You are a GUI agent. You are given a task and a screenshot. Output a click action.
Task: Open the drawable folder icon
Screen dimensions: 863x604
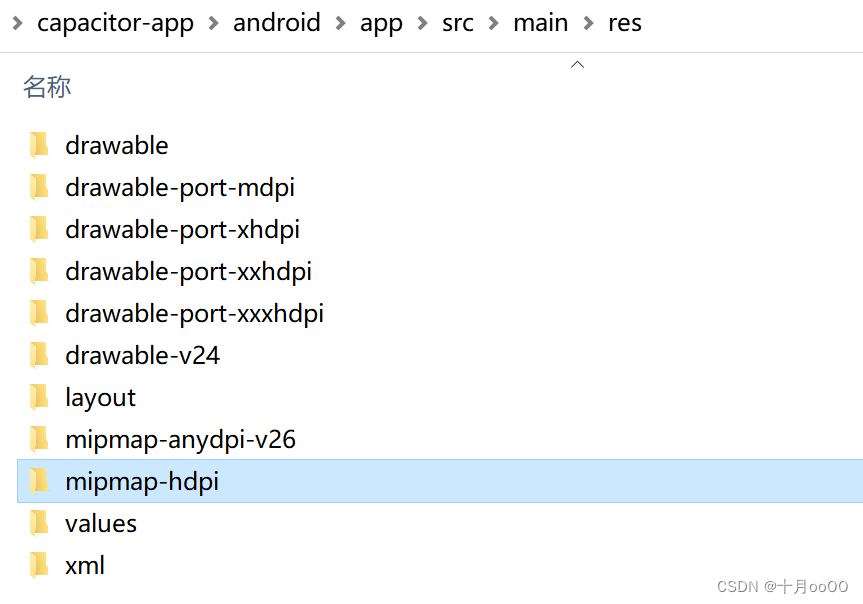[x=40, y=145]
